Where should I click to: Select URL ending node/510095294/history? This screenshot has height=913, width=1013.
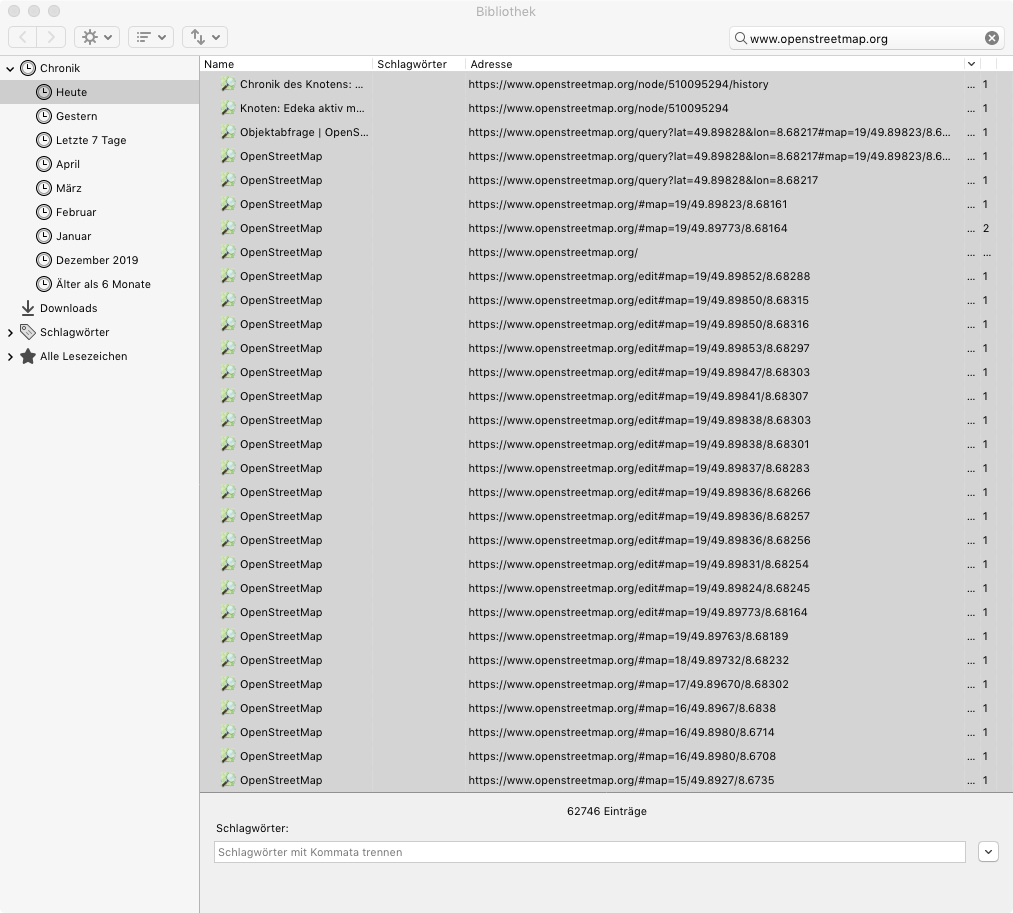pyautogui.click(x=618, y=84)
